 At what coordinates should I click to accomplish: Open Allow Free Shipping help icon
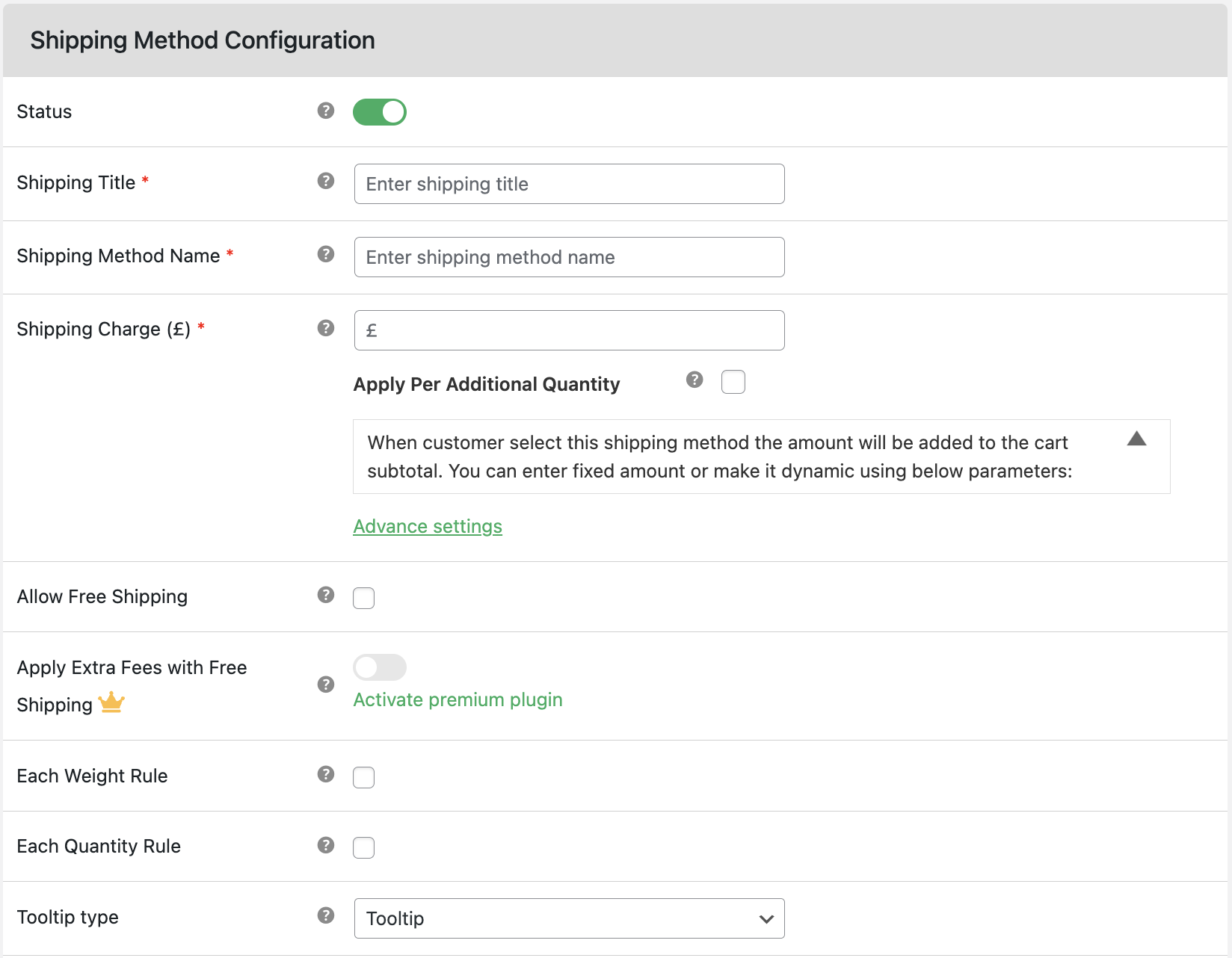tap(325, 595)
